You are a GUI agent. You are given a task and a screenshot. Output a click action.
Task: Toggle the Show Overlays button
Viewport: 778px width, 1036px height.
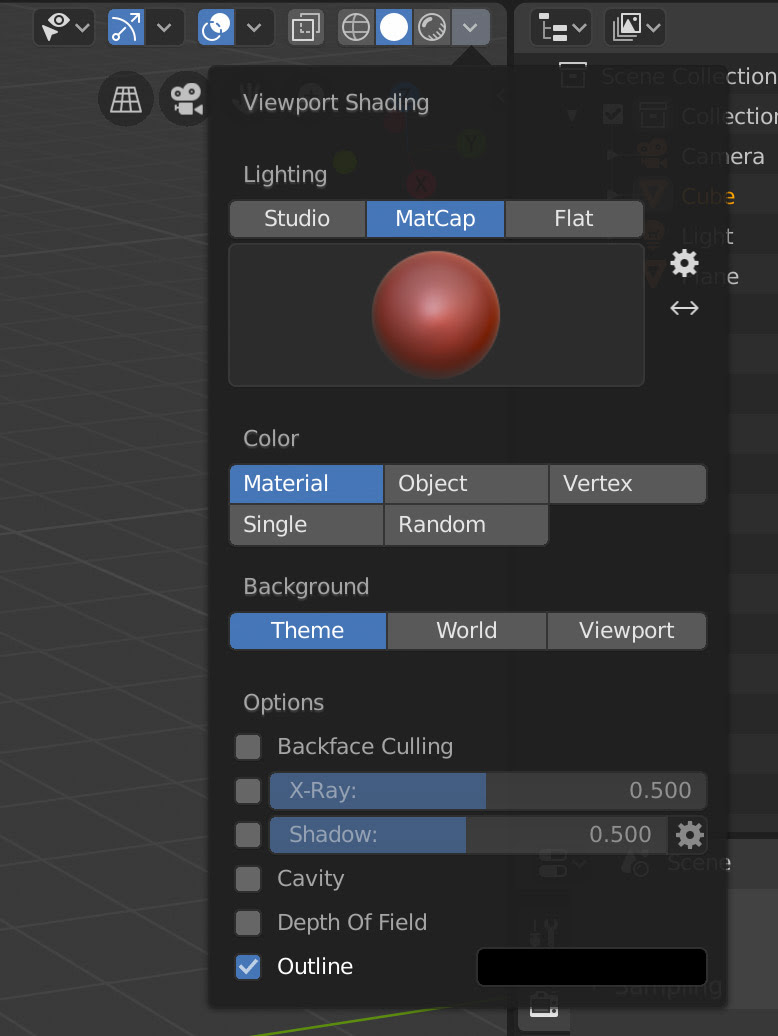click(x=216, y=27)
